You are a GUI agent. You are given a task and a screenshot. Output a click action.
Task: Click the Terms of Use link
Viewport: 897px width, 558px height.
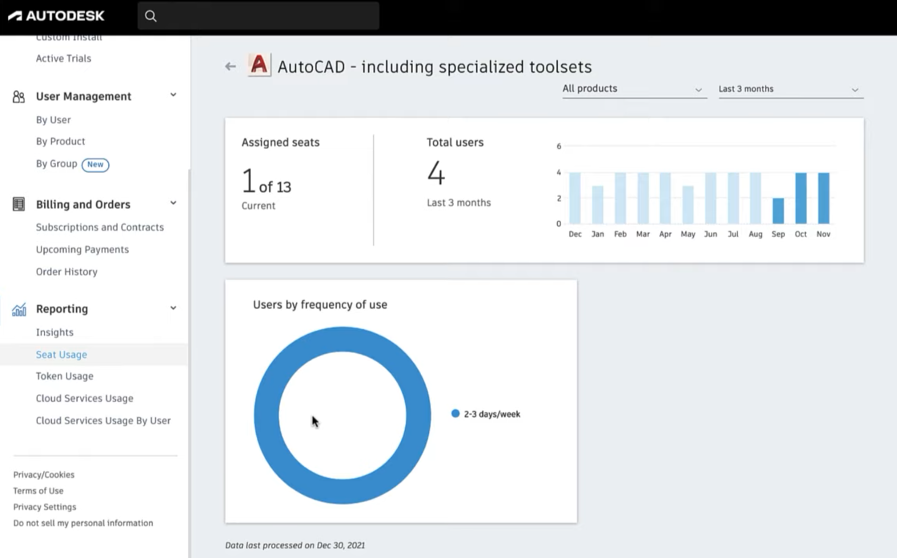pyautogui.click(x=38, y=490)
